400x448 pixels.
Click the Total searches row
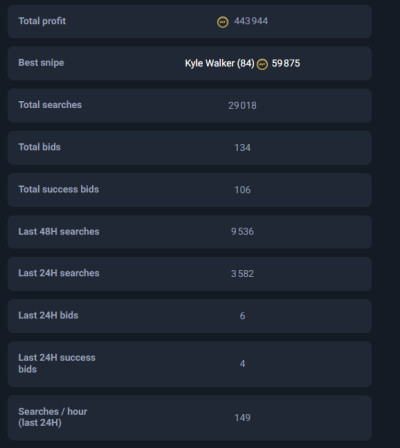click(190, 105)
